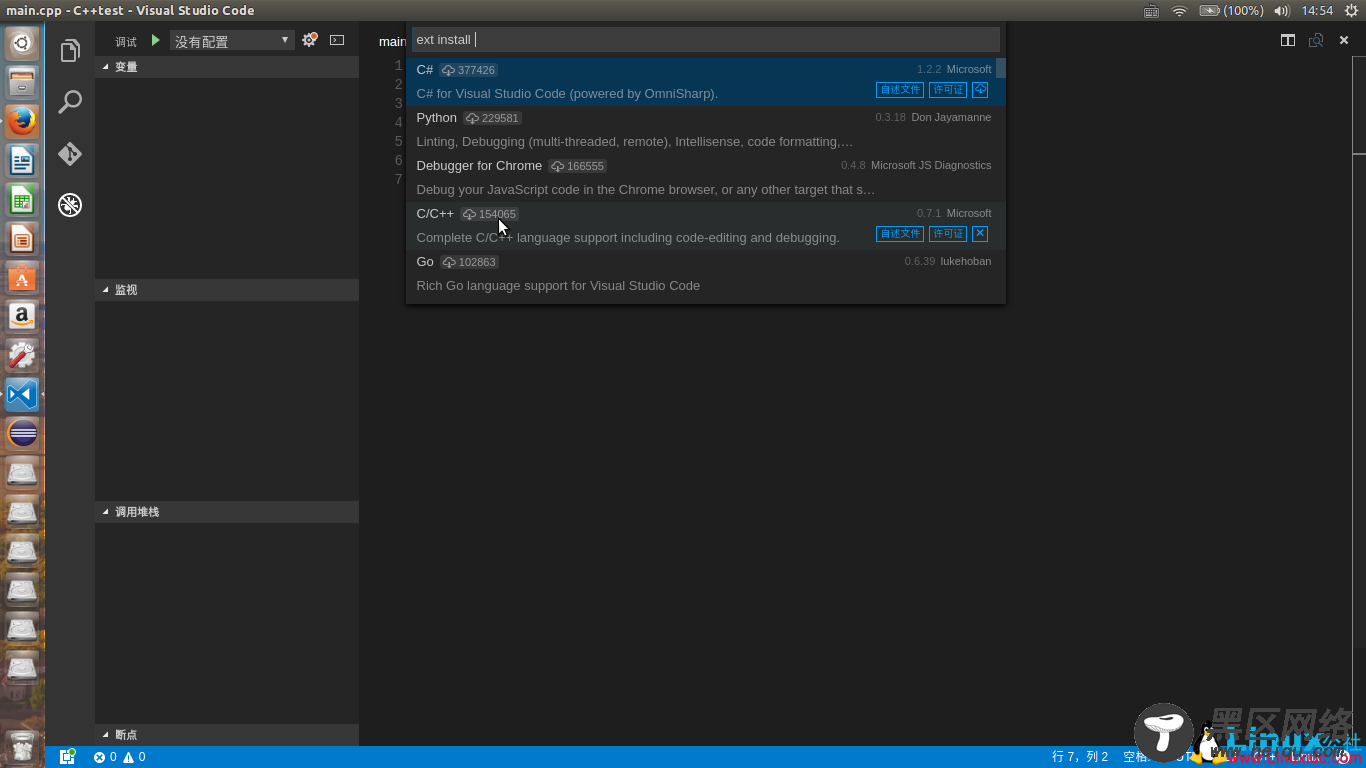This screenshot has height=768, width=1366.
Task: Click the 'ext install' command input box
Action: pyautogui.click(x=705, y=39)
